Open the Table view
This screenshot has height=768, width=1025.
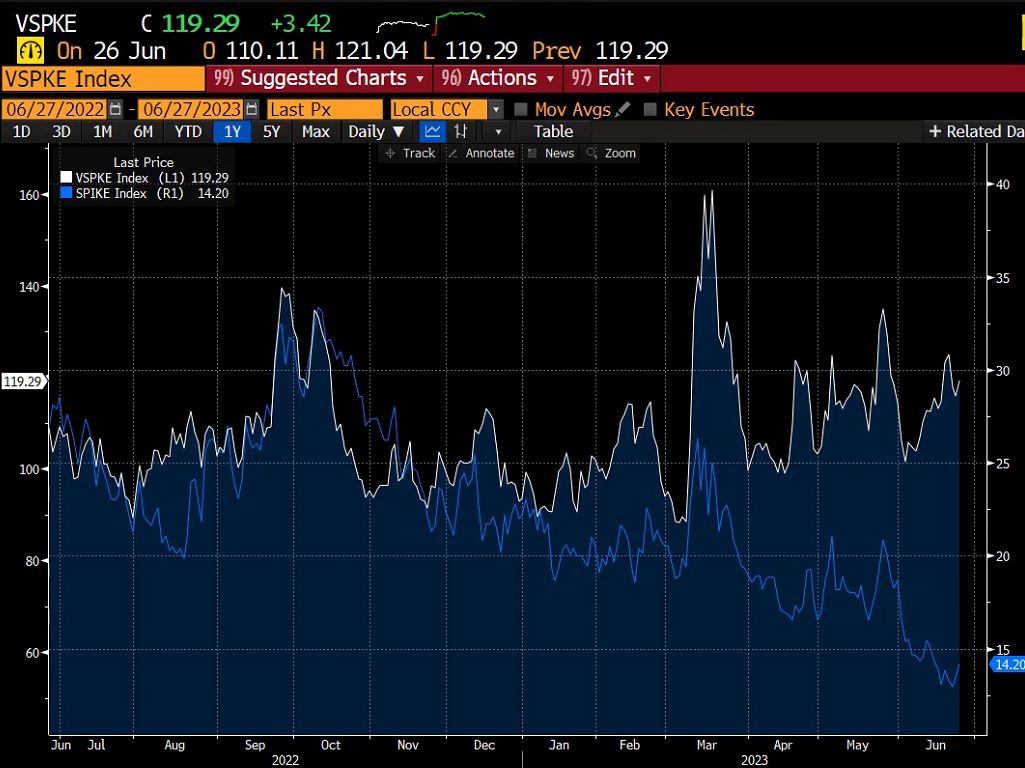pos(553,131)
